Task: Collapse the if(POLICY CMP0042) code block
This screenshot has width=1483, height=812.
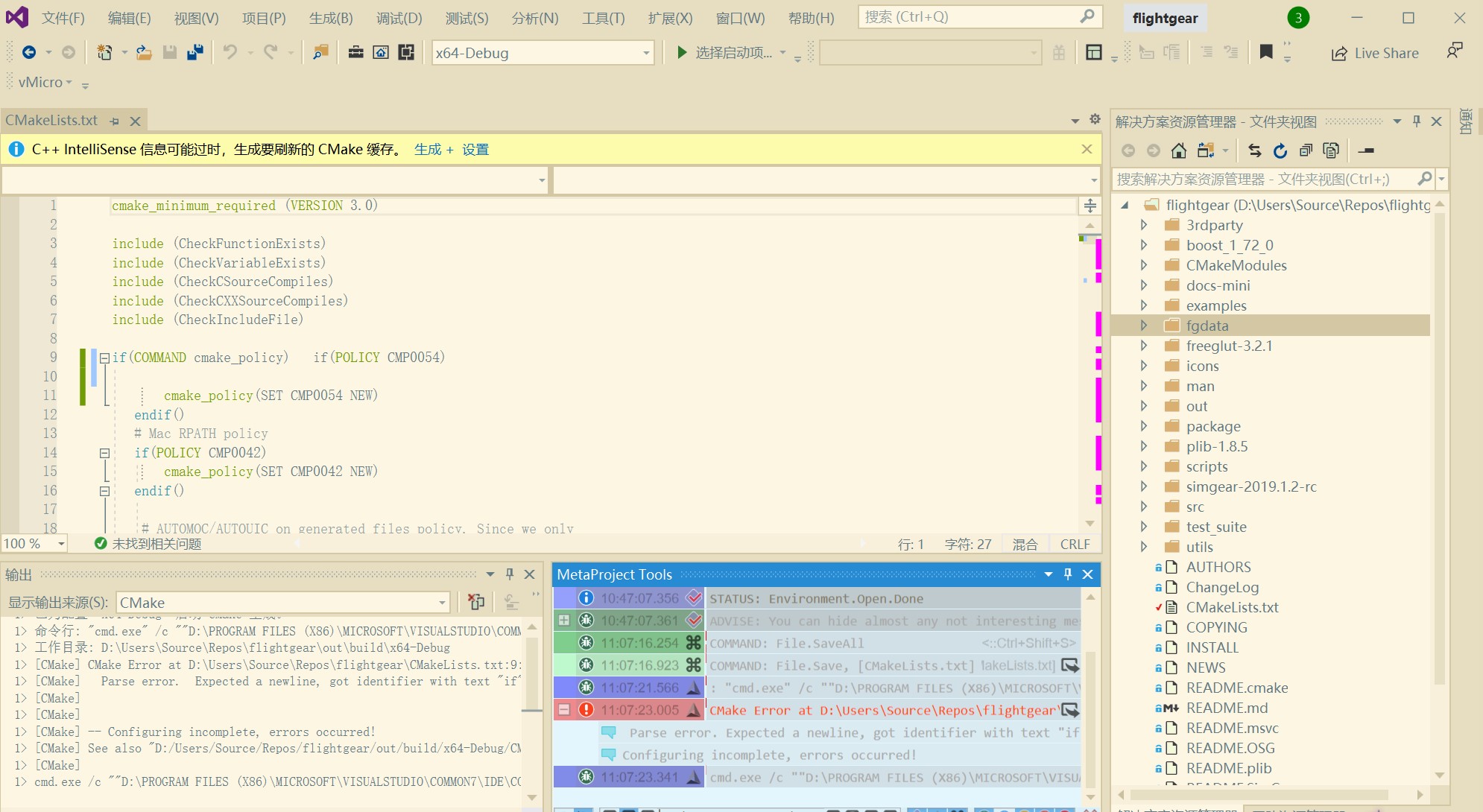Action: (x=104, y=453)
